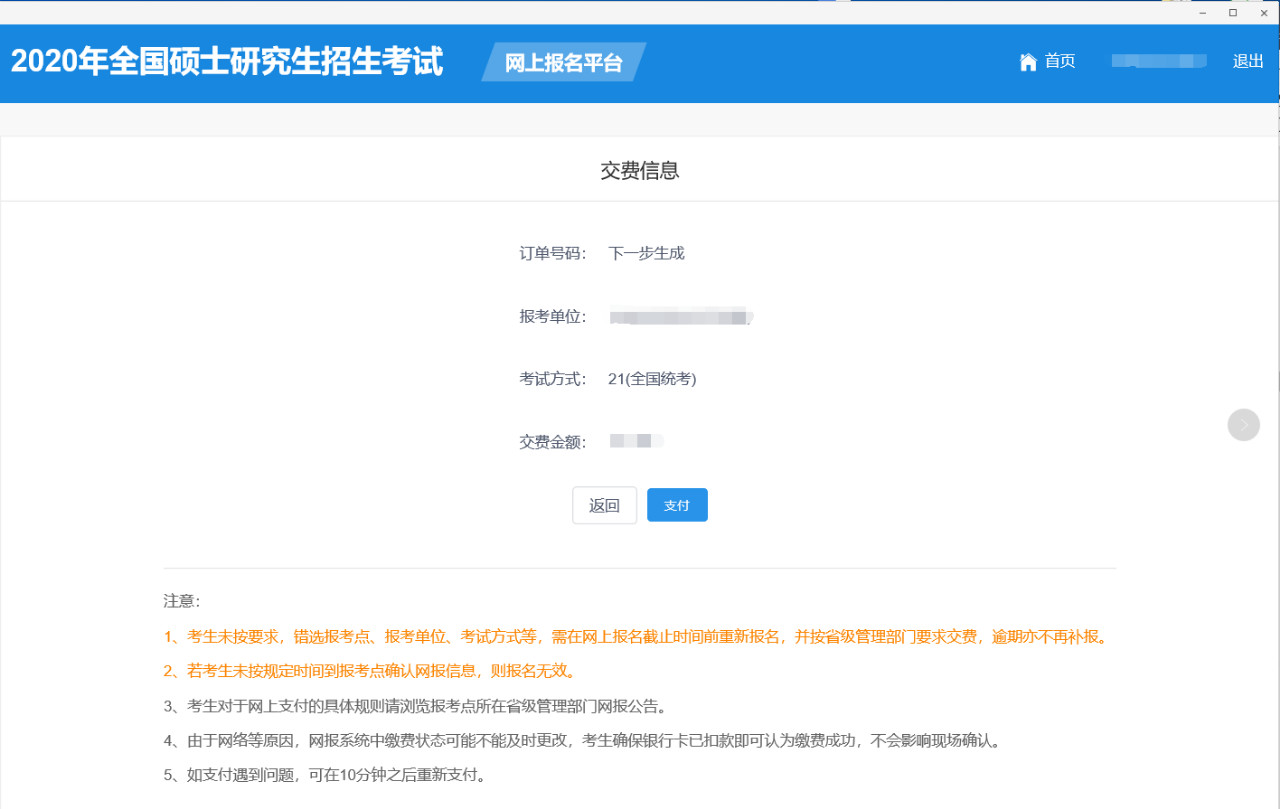Click the first orange notice about 错选报考点
Viewport: 1280px width, 809px height.
[636, 637]
